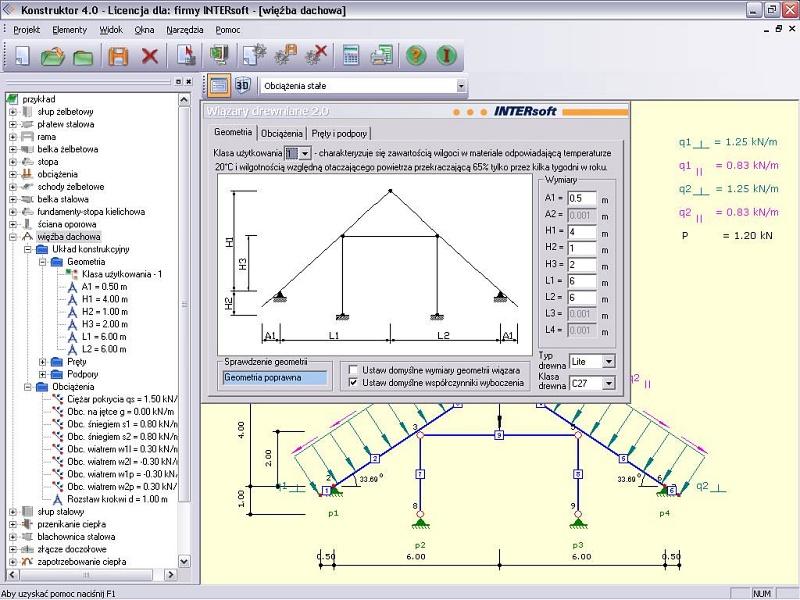
Task: Collapse the Obciążenia folder under więźba dachowa
Action: pos(28,387)
